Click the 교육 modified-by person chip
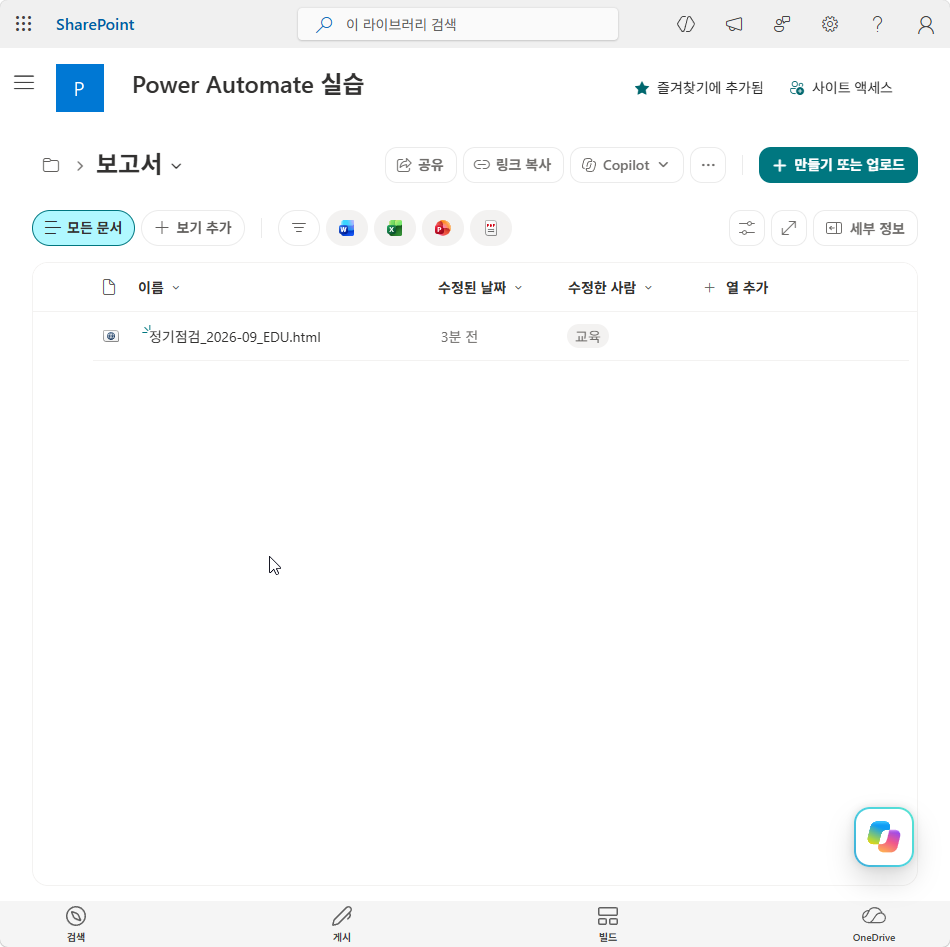 [588, 336]
